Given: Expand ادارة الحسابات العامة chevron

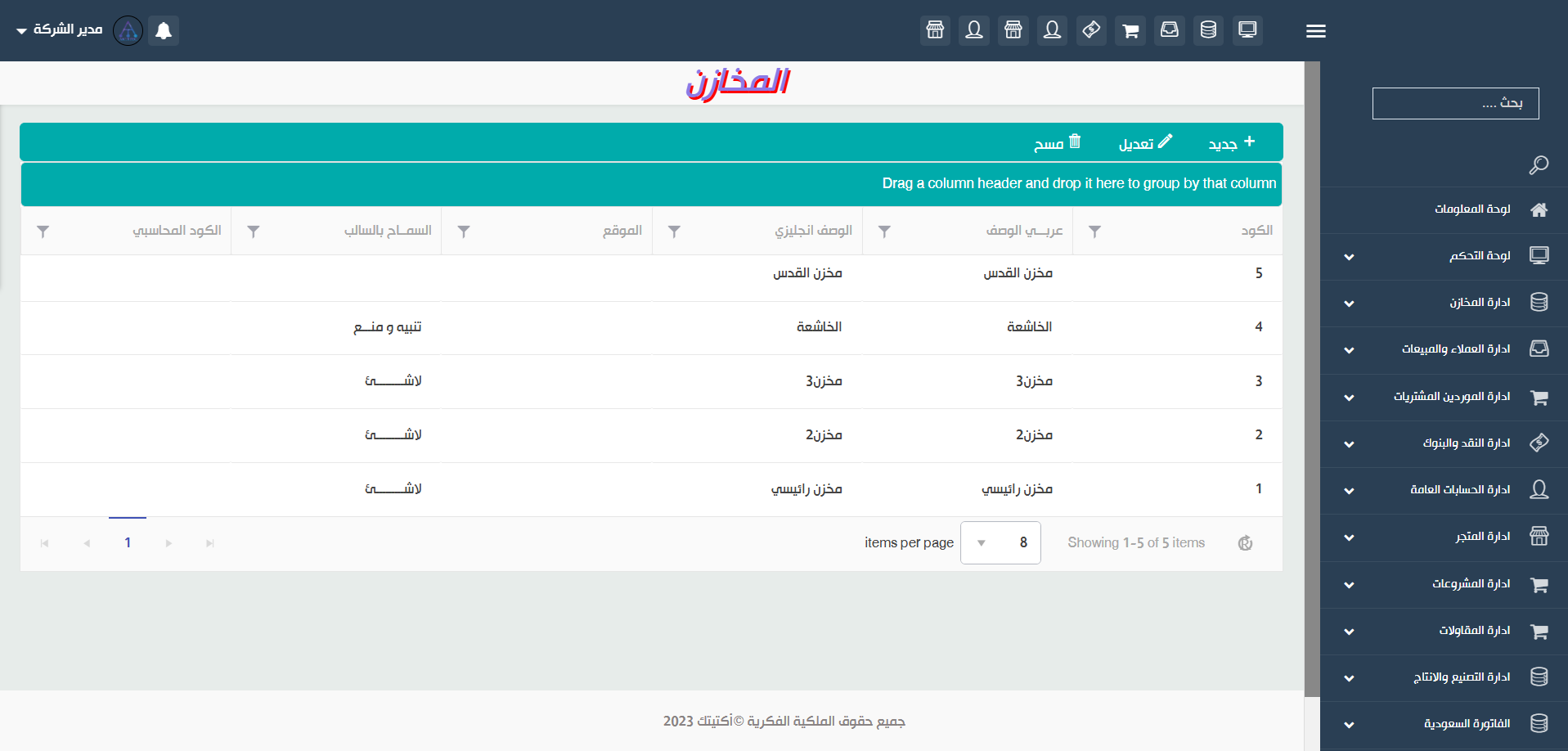Looking at the screenshot, I should coord(1349,491).
